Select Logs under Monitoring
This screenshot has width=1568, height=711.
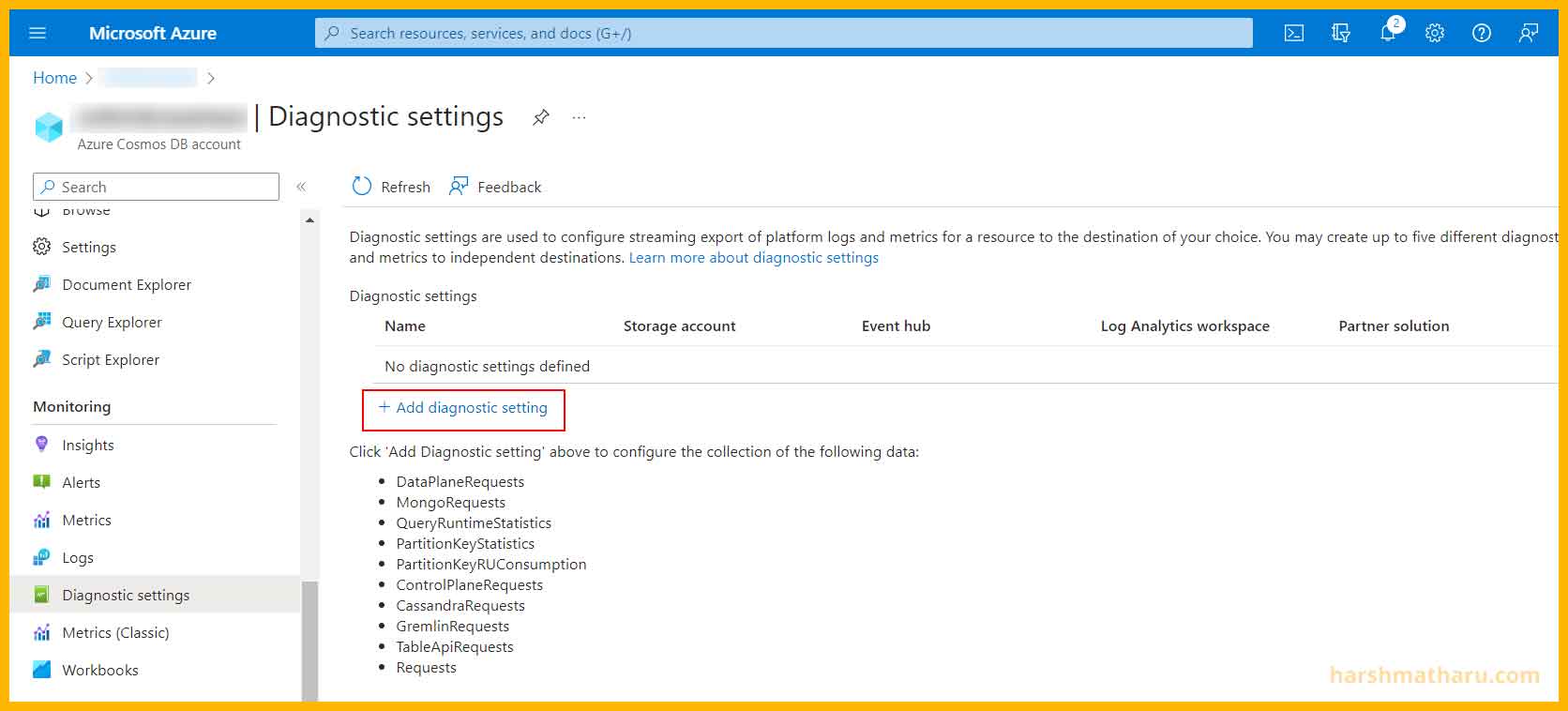pos(78,557)
